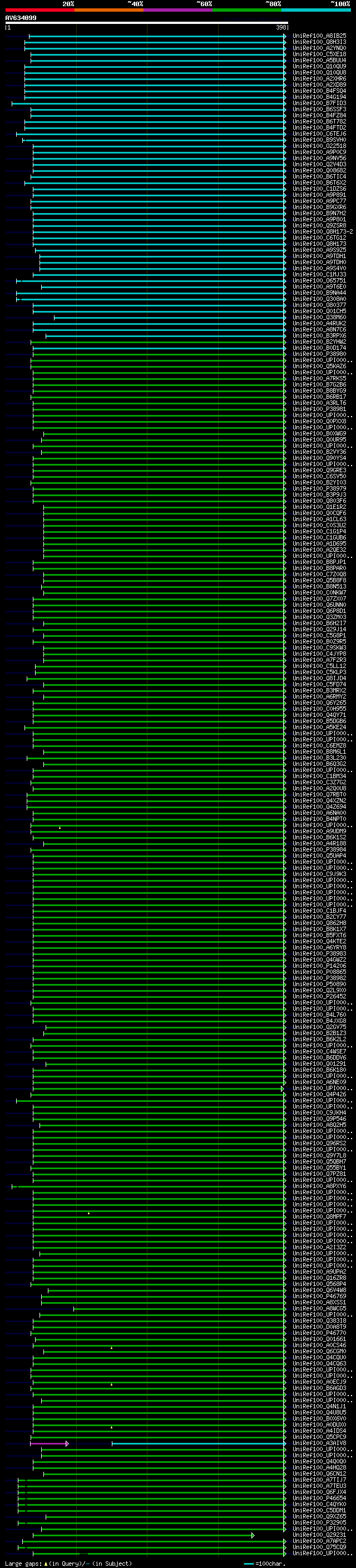The width and height of the screenshot is (356, 1568).
Task: Select hit label UniRef100_Q6UNN0
Action: (x=319, y=605)
